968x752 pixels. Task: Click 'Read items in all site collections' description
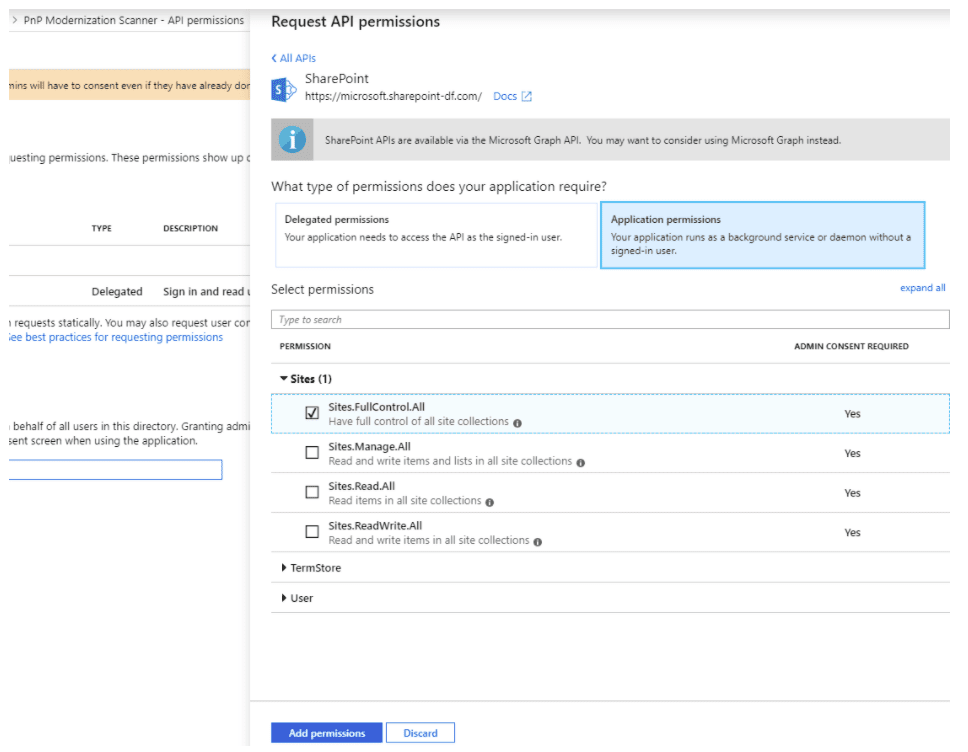(x=405, y=500)
